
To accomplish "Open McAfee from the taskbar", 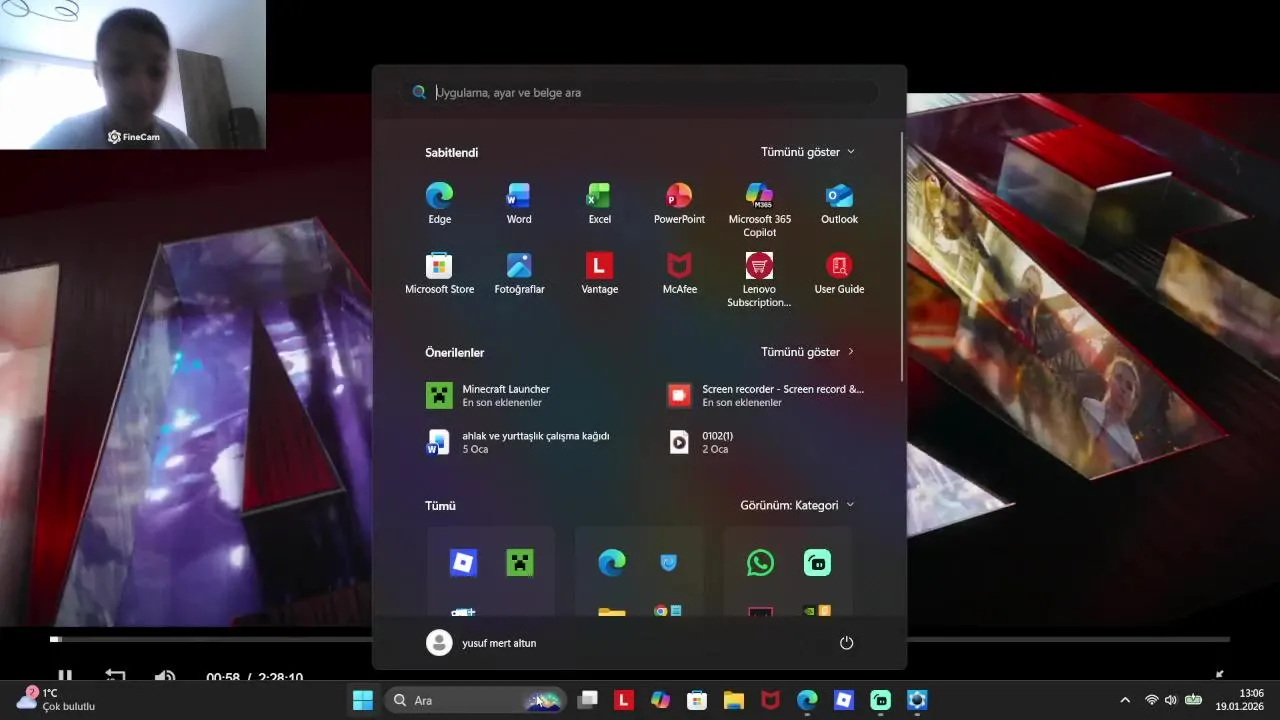I will [770, 700].
